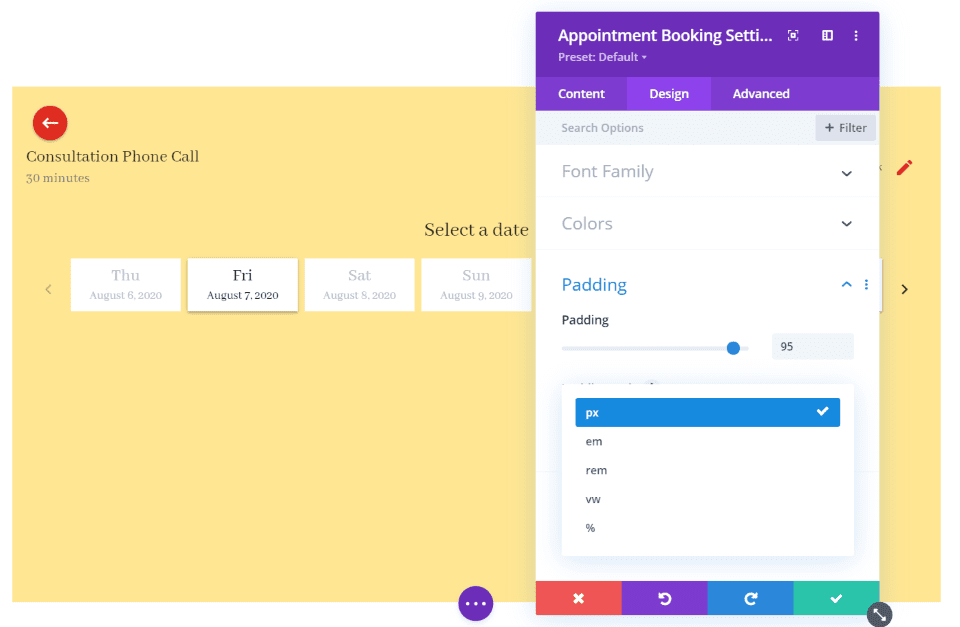Open the kebab menu in the title bar

click(856, 35)
